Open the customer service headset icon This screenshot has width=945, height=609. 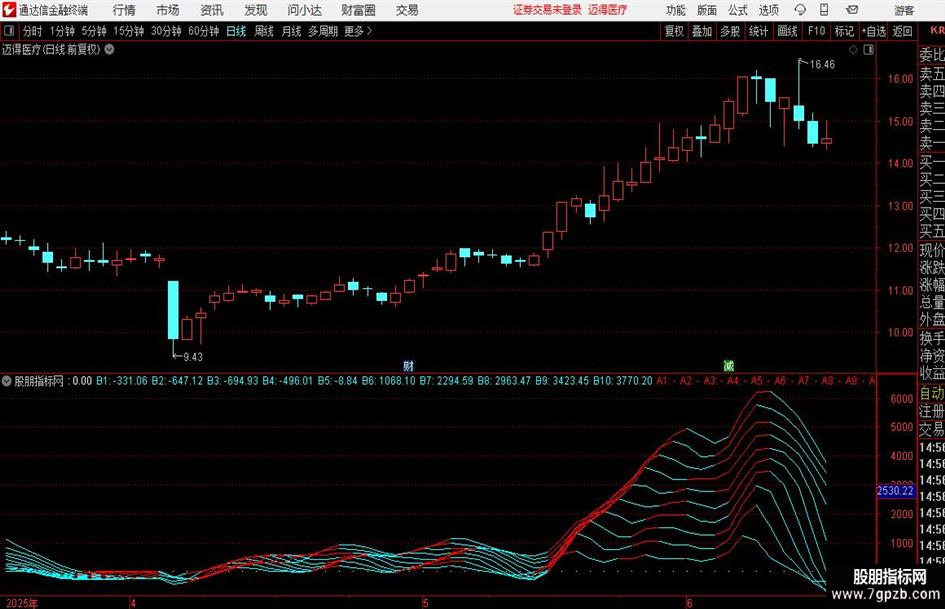pos(800,10)
